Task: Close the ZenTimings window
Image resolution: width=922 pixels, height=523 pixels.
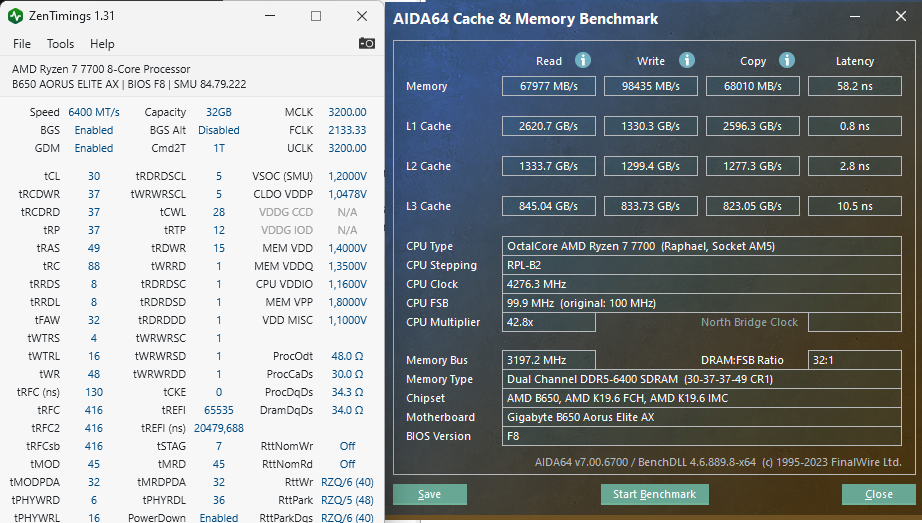Action: point(360,16)
